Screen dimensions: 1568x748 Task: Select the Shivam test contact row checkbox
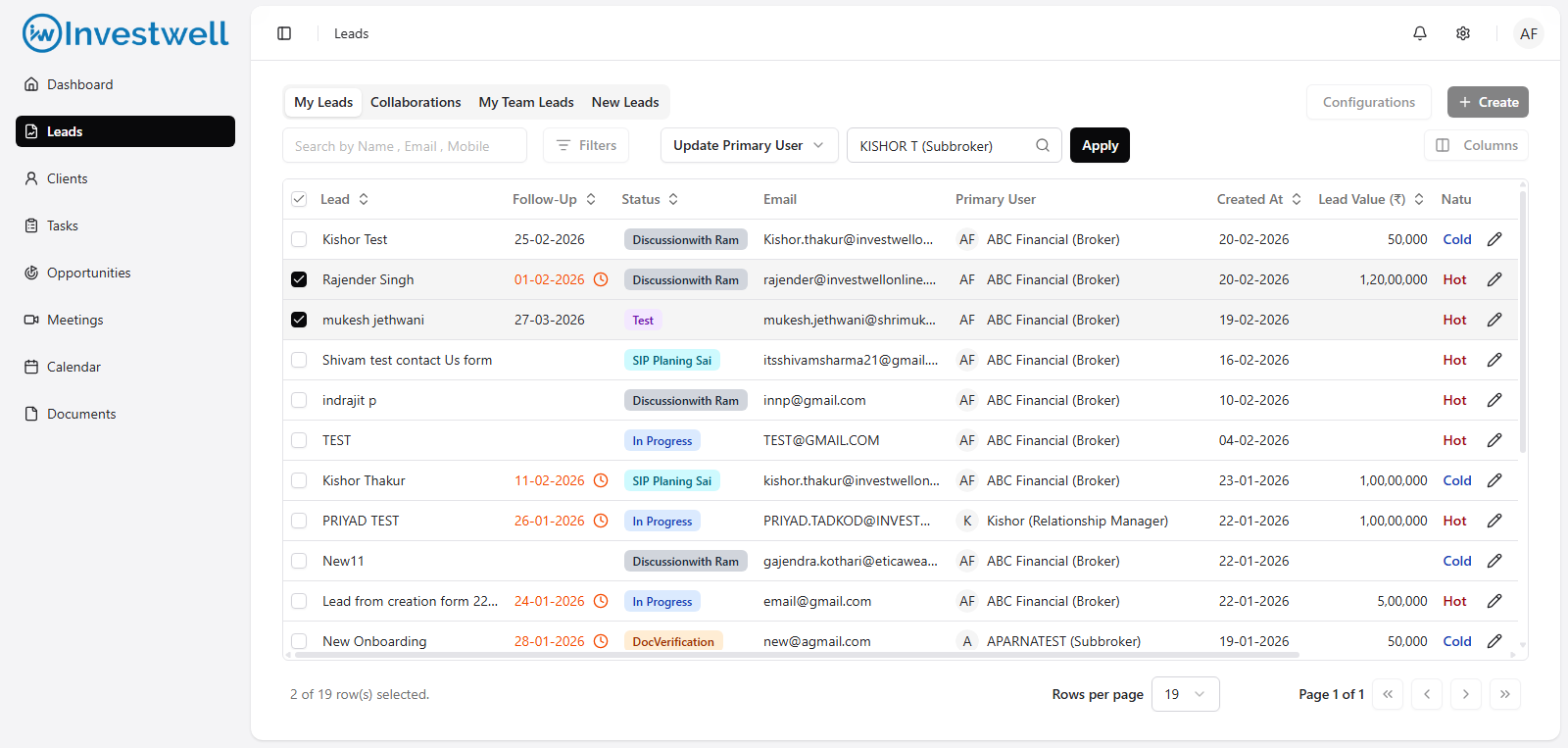click(299, 360)
